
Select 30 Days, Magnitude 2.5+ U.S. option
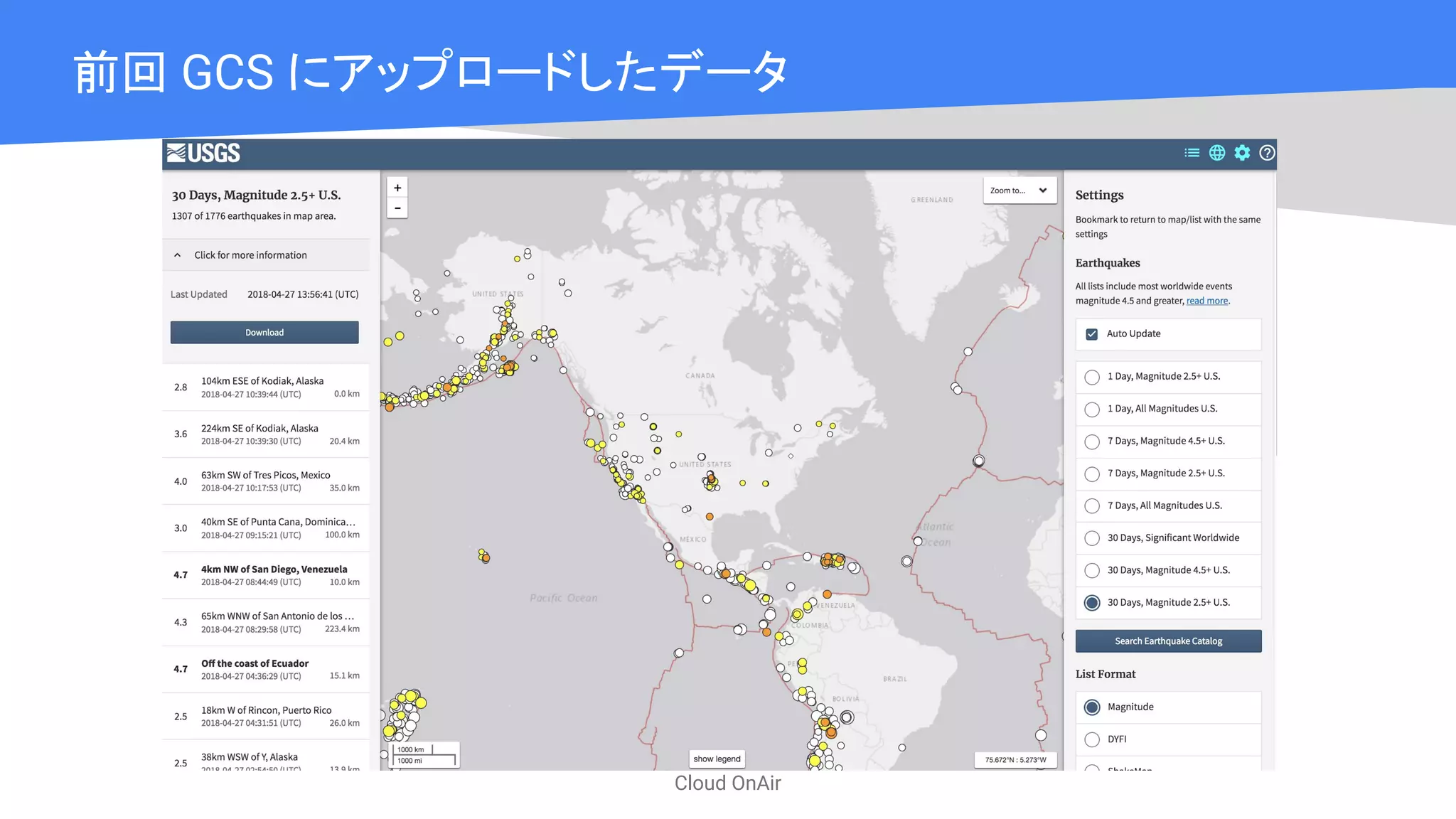coord(1168,603)
